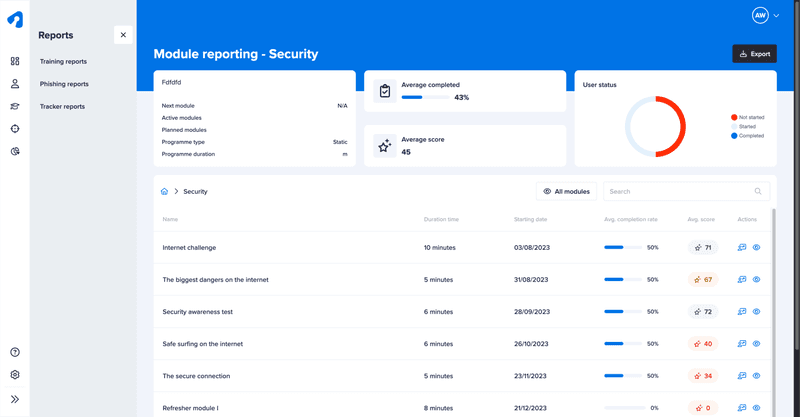The image size is (800, 417).
Task: Click the home icon in breadcrumb
Action: pos(164,191)
